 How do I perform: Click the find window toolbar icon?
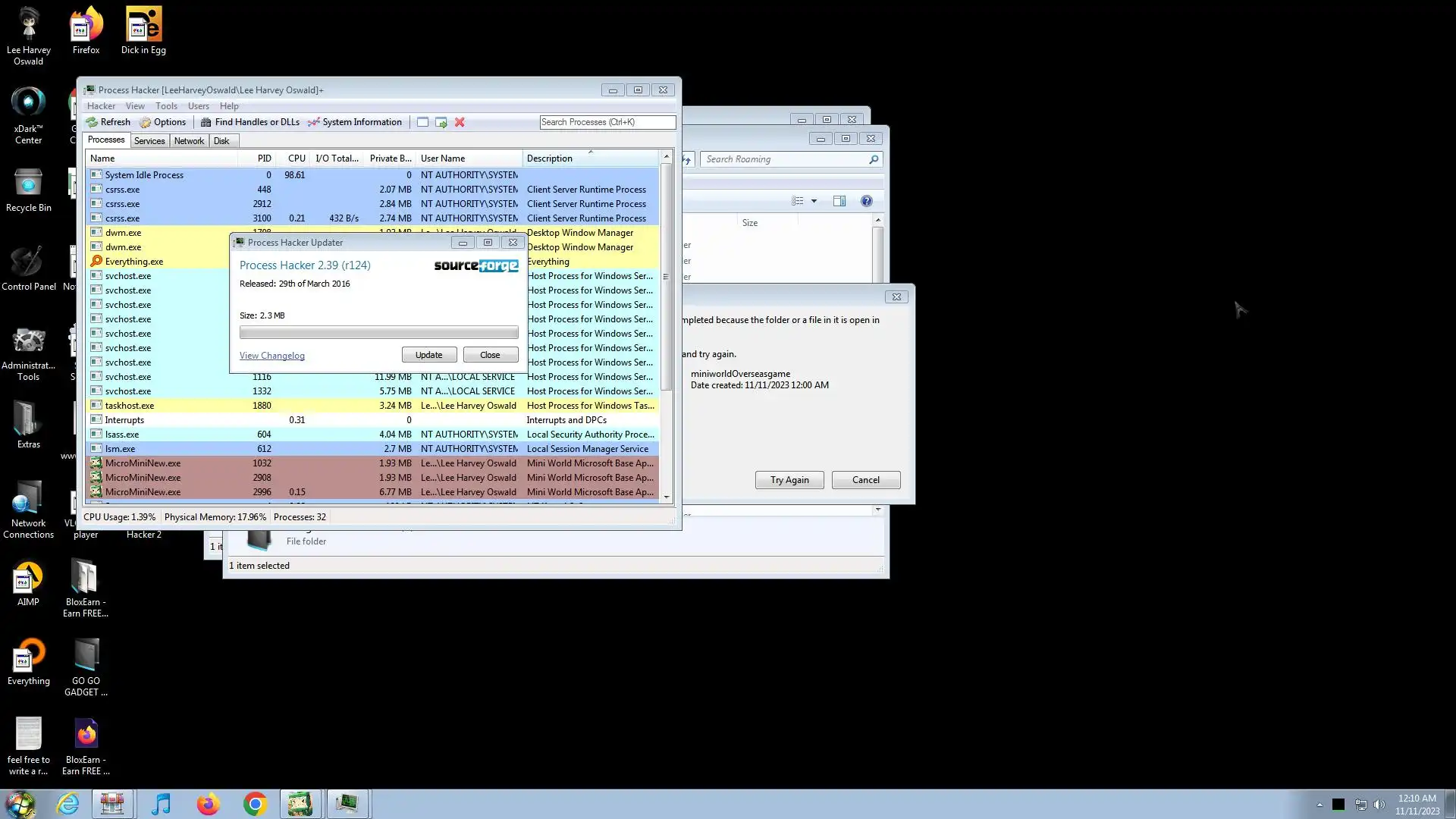[422, 122]
